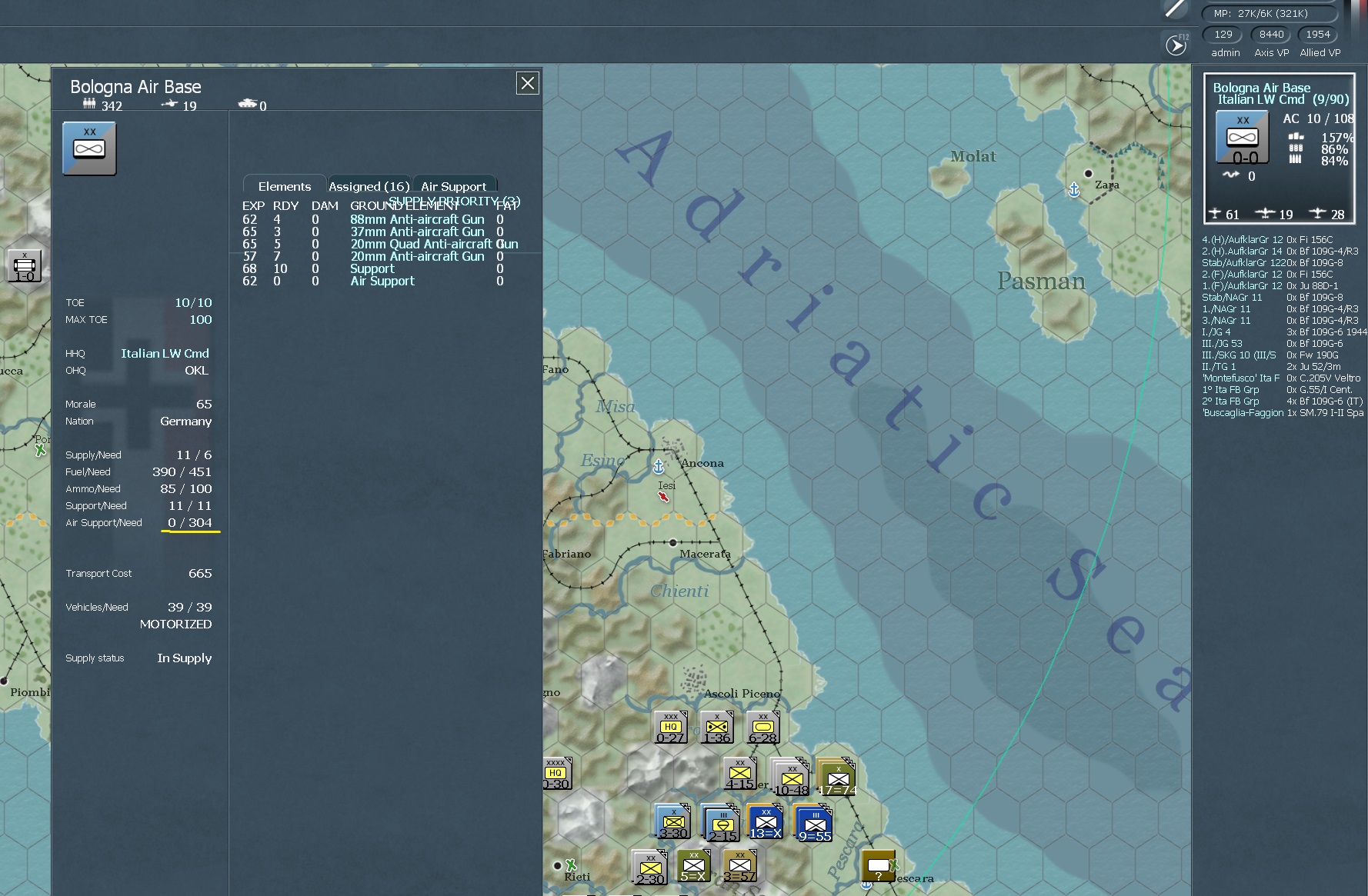Viewport: 1368px width, 896px height.
Task: Toggle the MOTORIZED status
Action: [175, 624]
